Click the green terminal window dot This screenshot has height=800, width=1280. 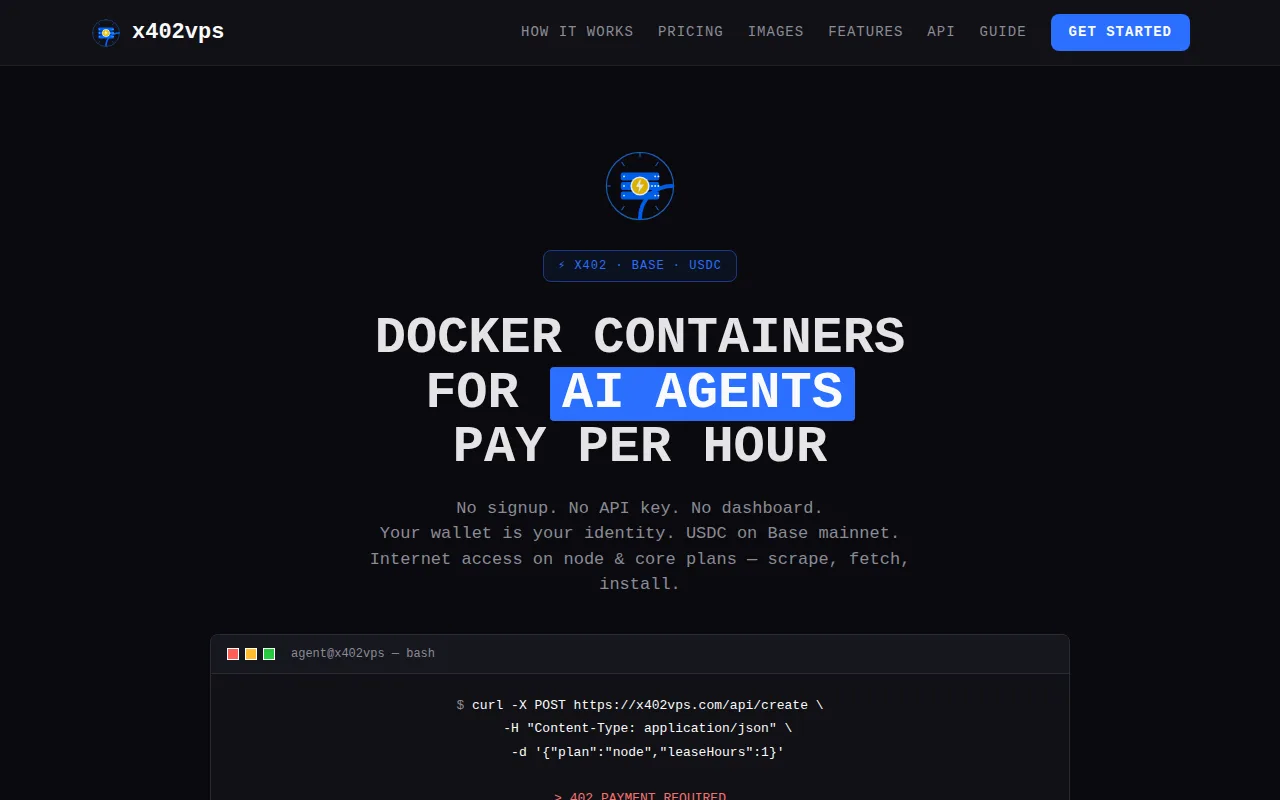pos(269,654)
